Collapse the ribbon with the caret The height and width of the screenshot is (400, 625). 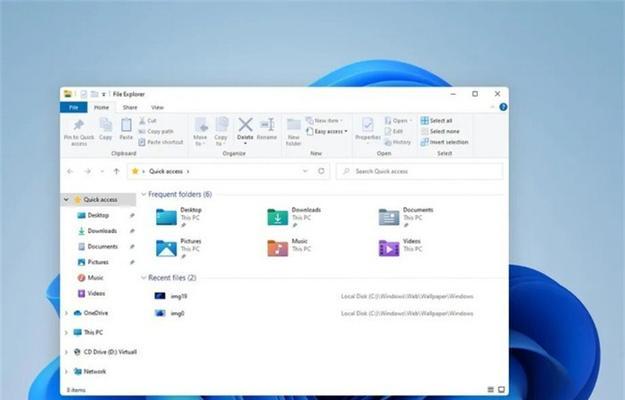pyautogui.click(x=492, y=107)
